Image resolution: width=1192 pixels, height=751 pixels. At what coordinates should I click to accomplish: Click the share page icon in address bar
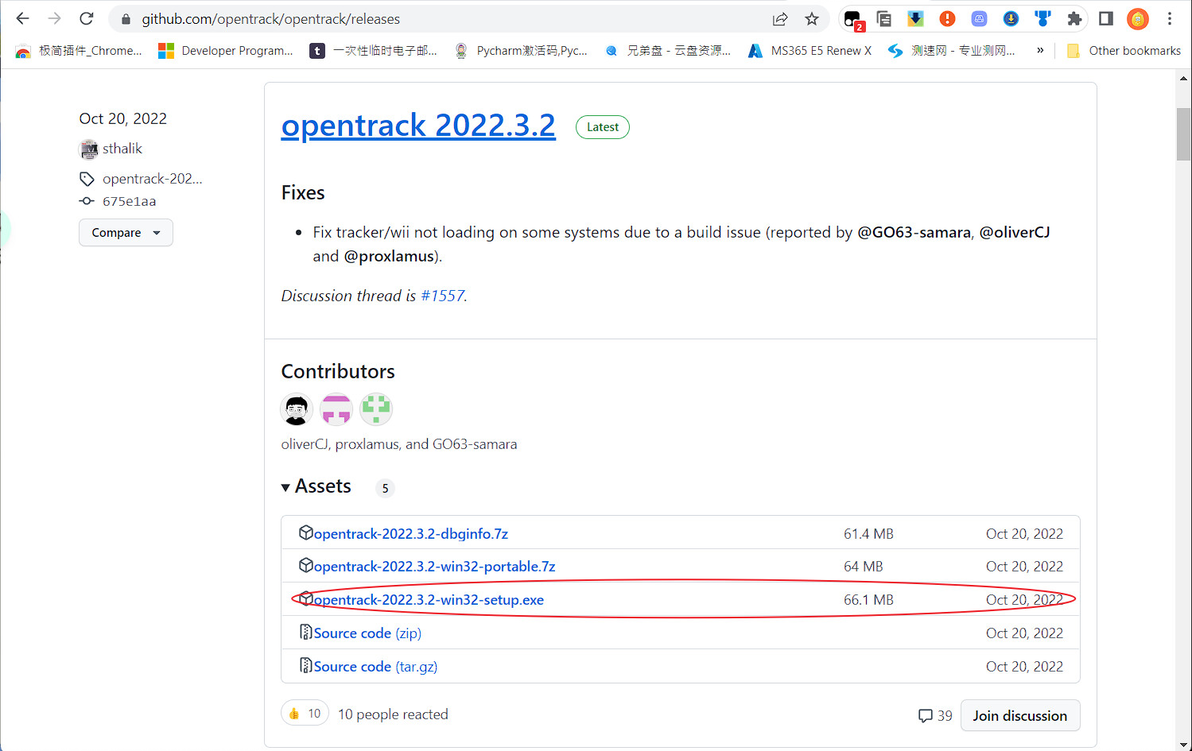(780, 19)
